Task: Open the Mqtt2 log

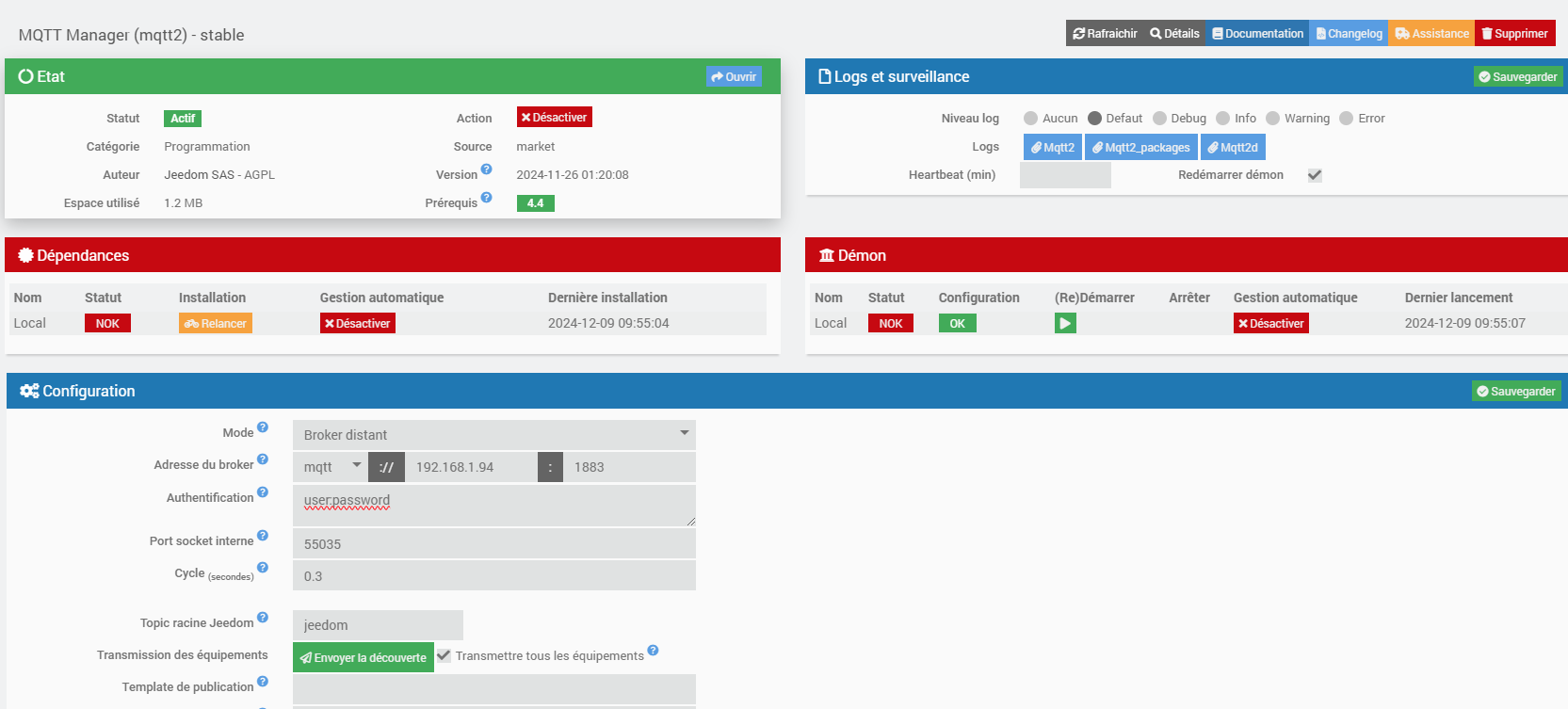Action: [x=1053, y=147]
